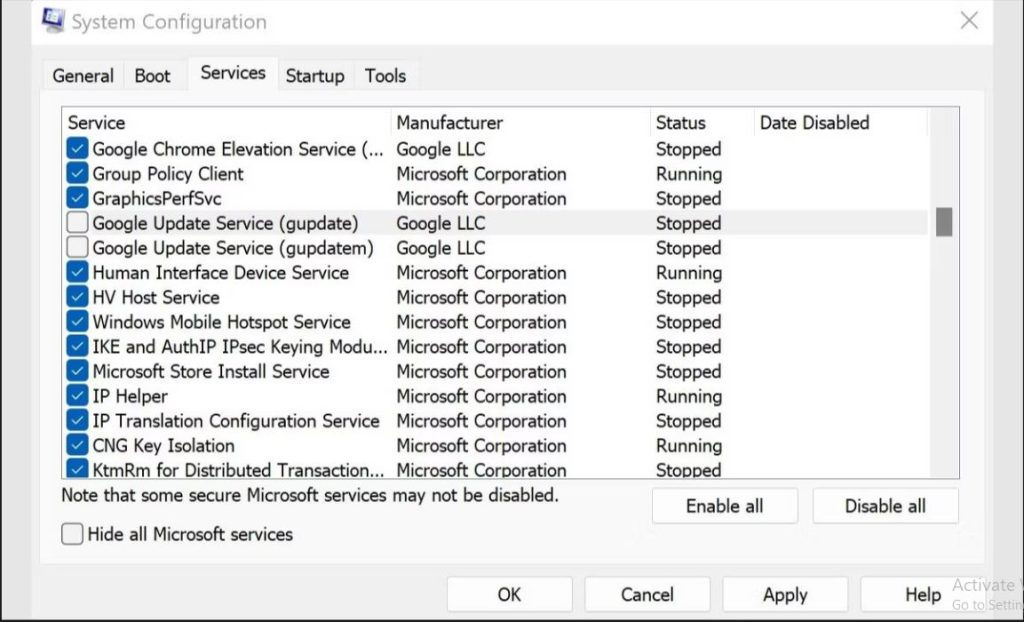Click the Enable all button
The height and width of the screenshot is (622, 1024).
(724, 506)
